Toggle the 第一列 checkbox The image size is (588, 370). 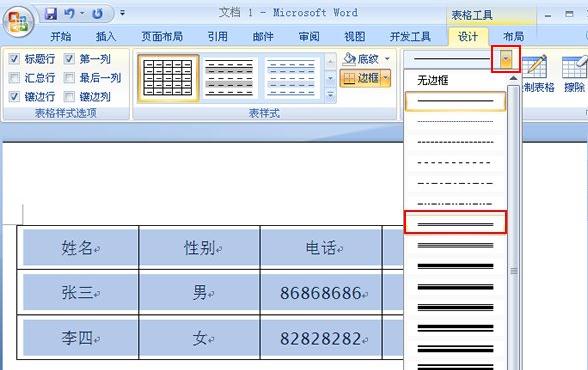(x=69, y=58)
